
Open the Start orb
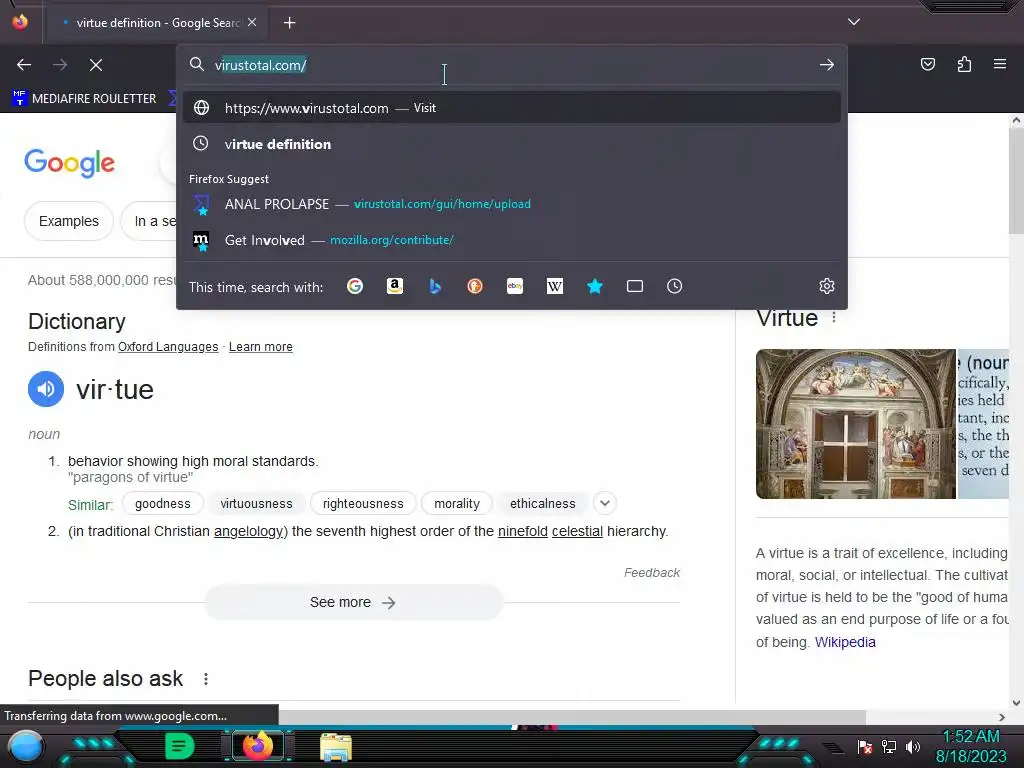coord(26,746)
